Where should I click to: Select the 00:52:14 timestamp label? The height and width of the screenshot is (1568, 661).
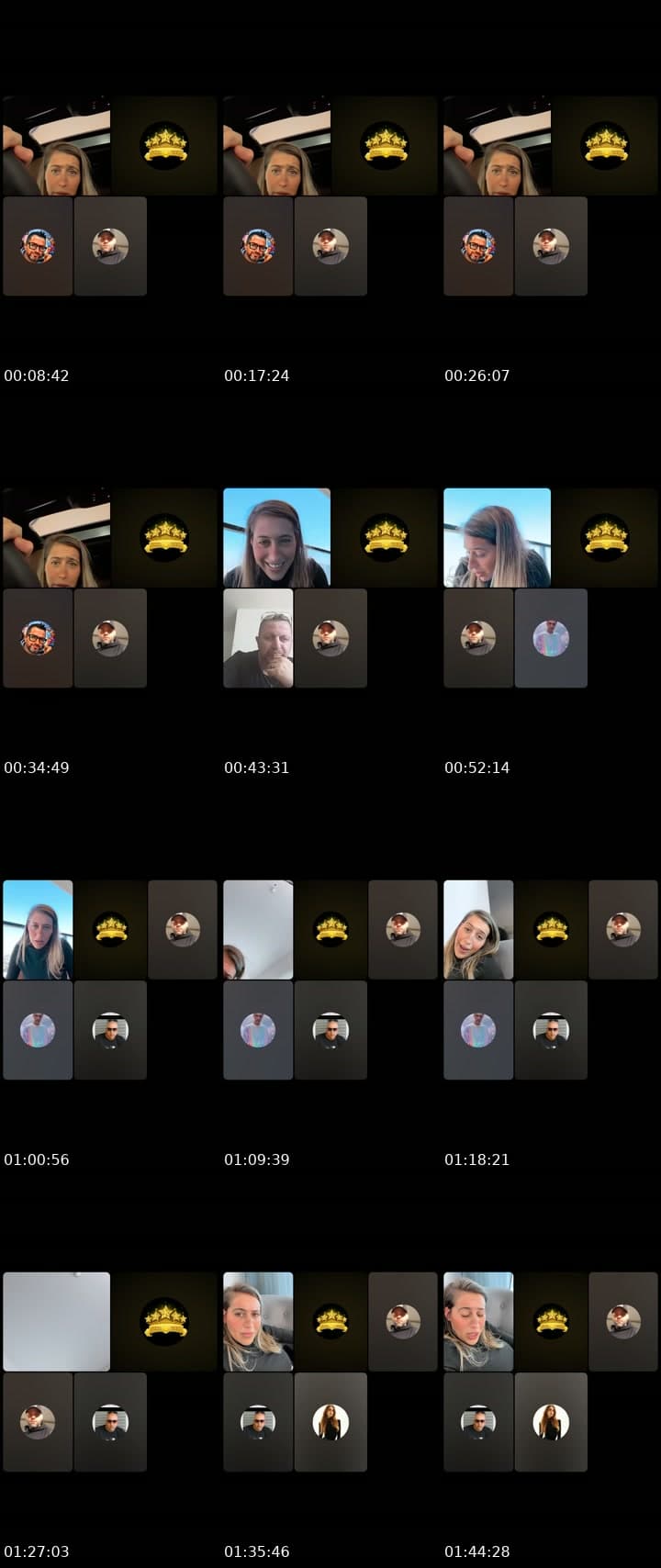tap(477, 767)
